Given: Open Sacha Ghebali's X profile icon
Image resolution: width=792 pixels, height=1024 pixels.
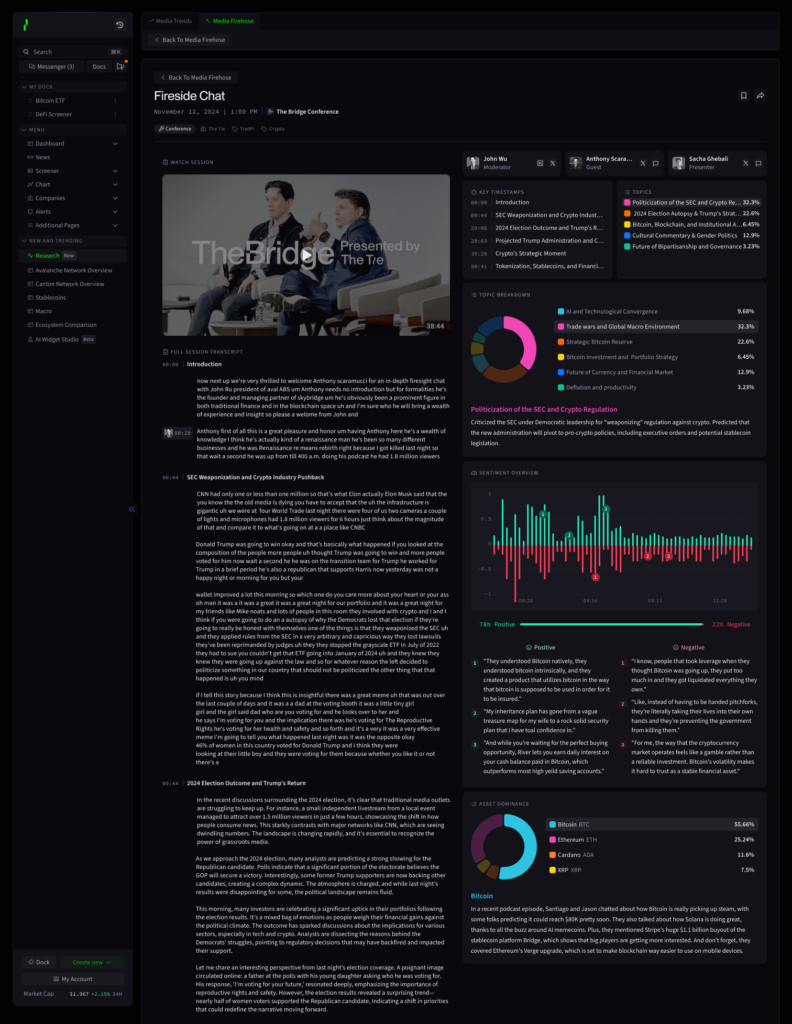Looking at the screenshot, I should tap(746, 163).
